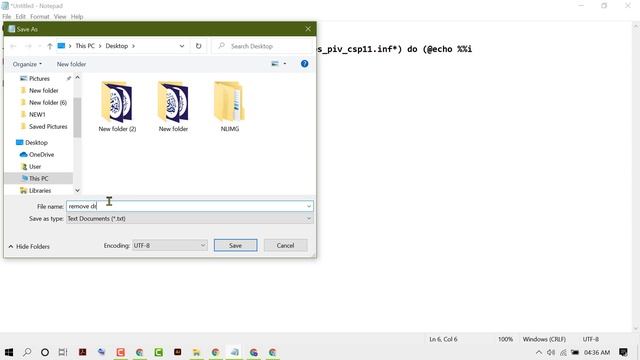This screenshot has height=360, width=640.
Task: Click the network tray icon
Action: (x=563, y=352)
